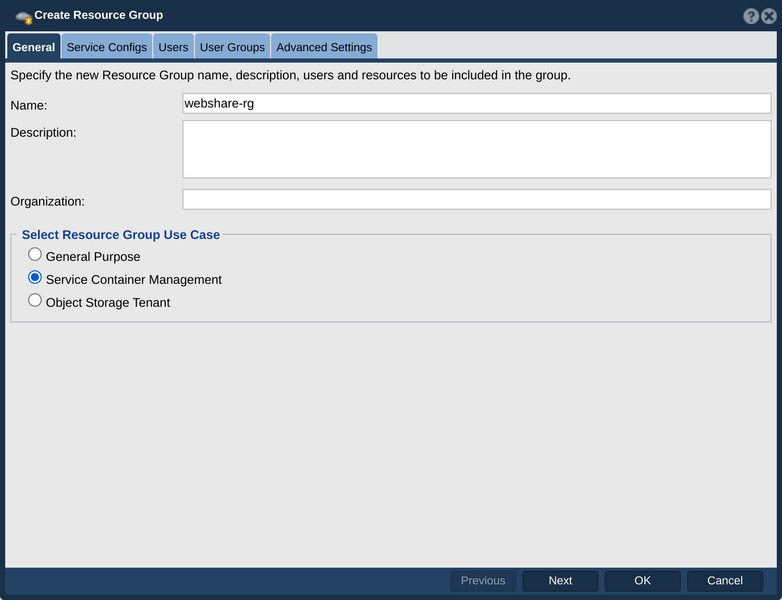
Task: Click the Select Resource Group Use Case heading
Action: point(121,234)
